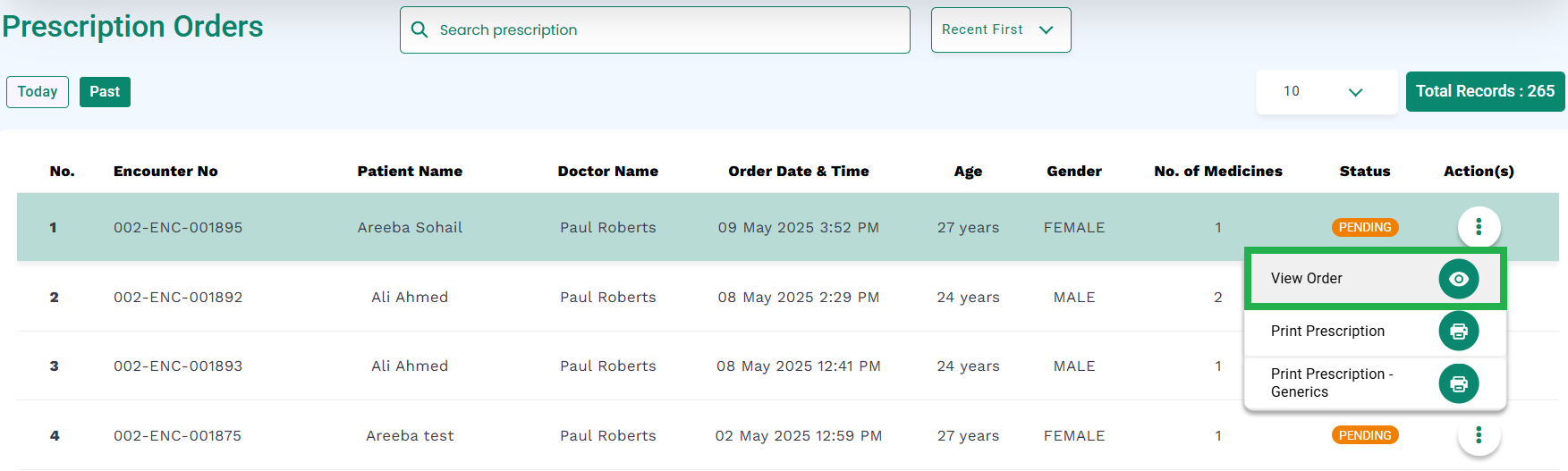The height and width of the screenshot is (471, 1568).
Task: Choose View Order from the action menu
Action: pyautogui.click(x=1376, y=279)
